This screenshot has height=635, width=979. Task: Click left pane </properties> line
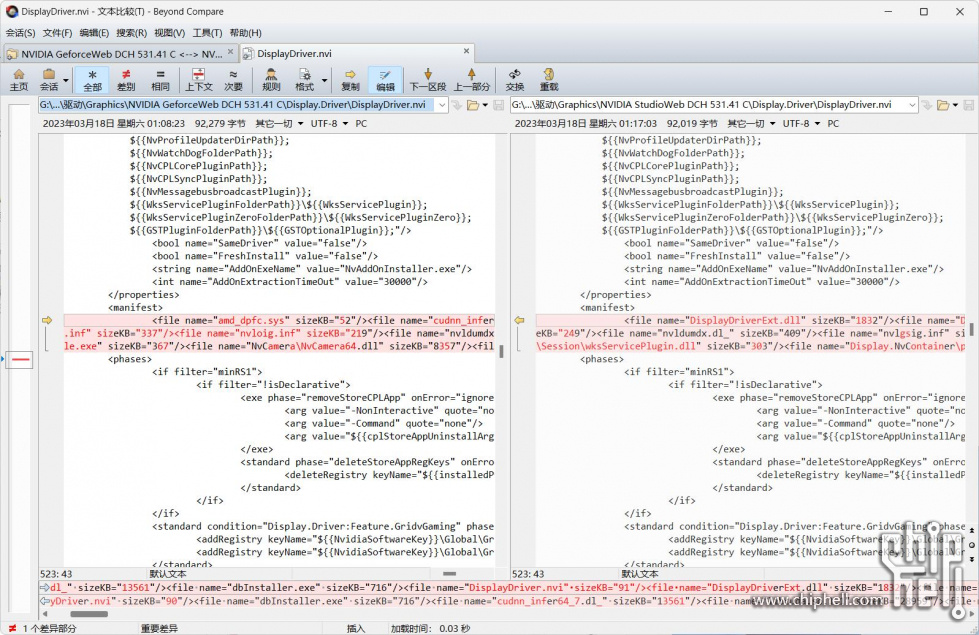[144, 295]
